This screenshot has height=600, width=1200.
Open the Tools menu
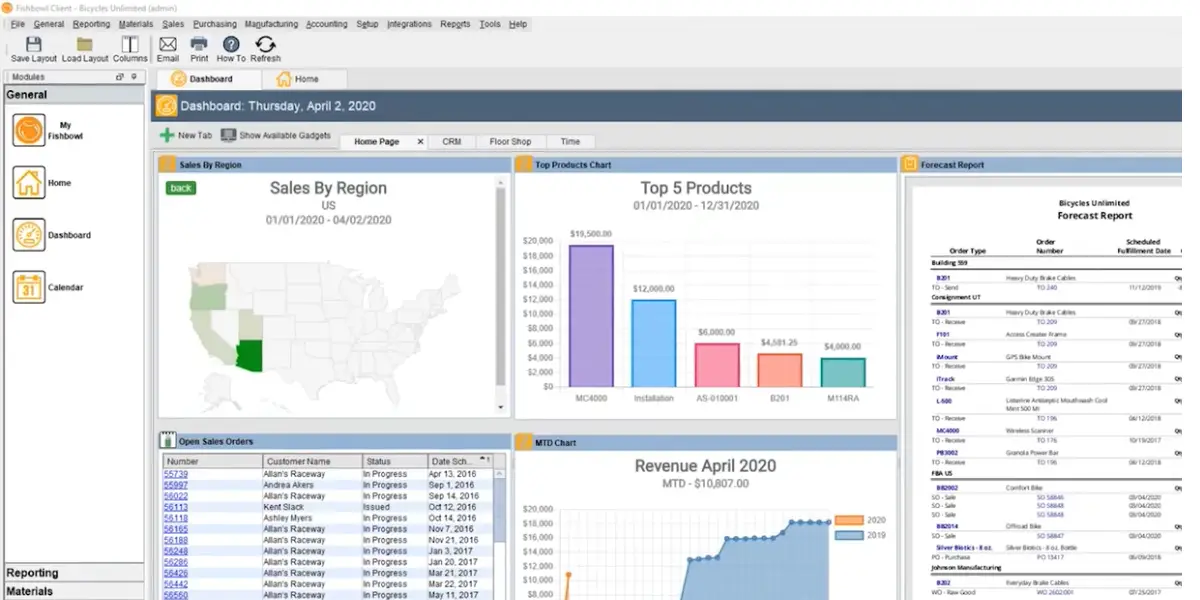(490, 24)
